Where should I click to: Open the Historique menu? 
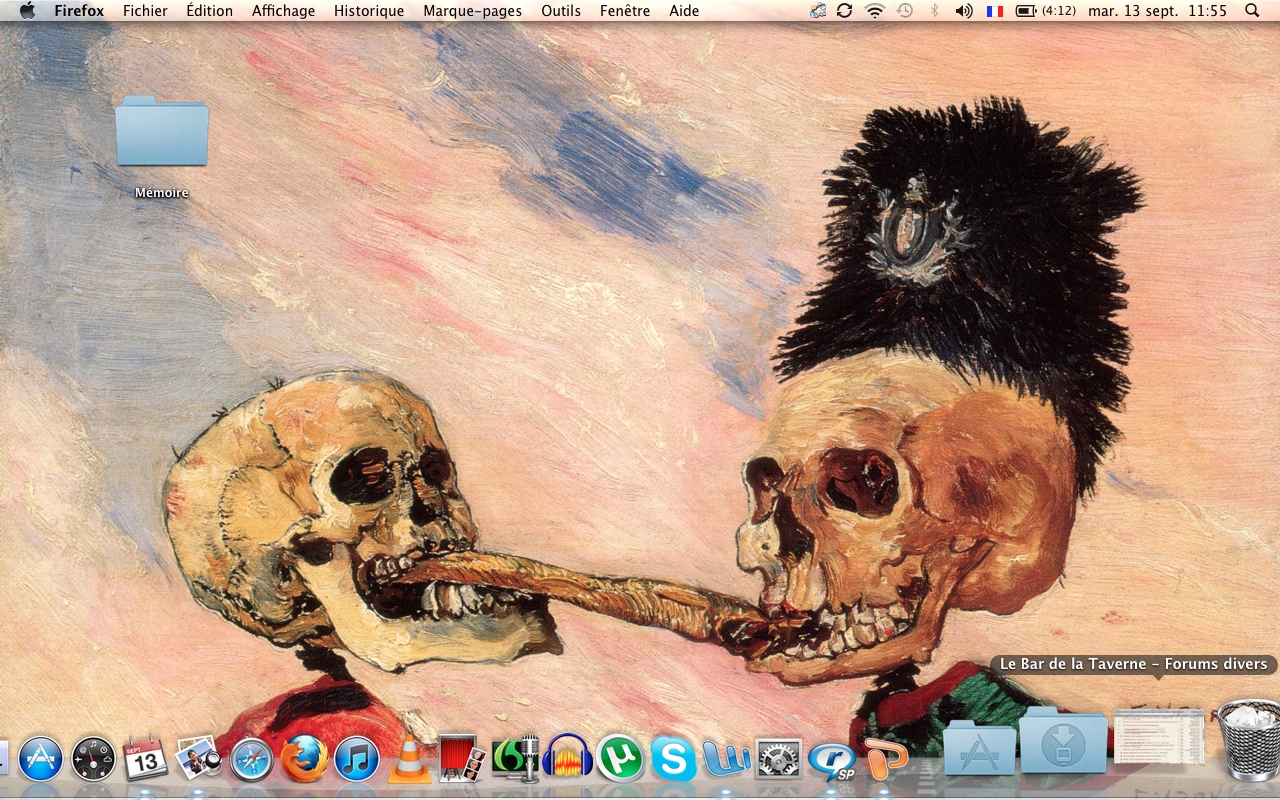click(369, 11)
